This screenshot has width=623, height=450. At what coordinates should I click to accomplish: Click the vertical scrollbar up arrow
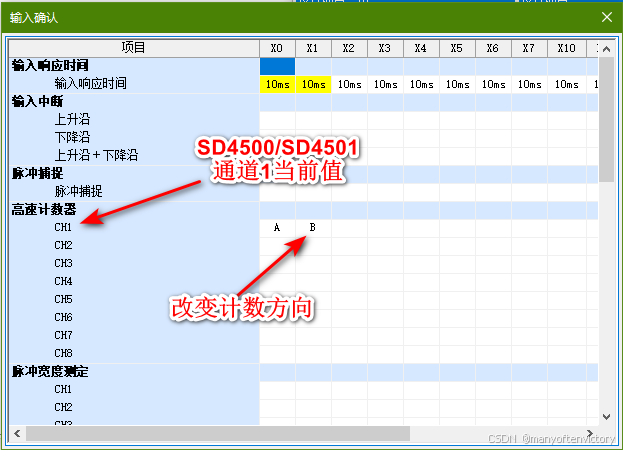click(606, 49)
